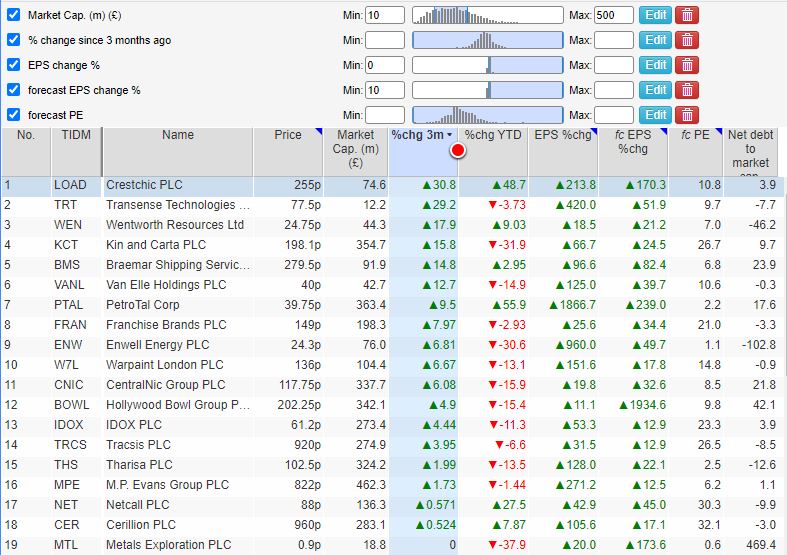Disable the forecast PE filter checkbox
Viewport: 787px width, 555px height.
(14, 115)
